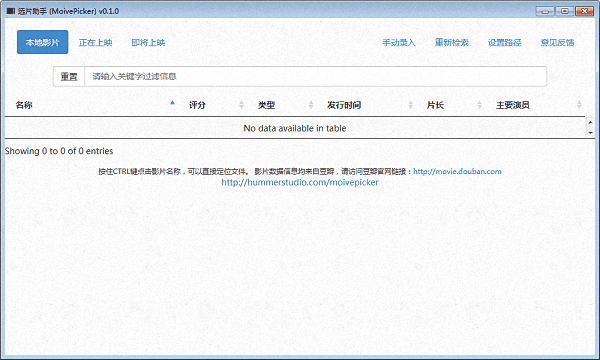Screen dimensions: 600x360
Task: Maximize the MoivePicker window
Action: click(x=564, y=11)
